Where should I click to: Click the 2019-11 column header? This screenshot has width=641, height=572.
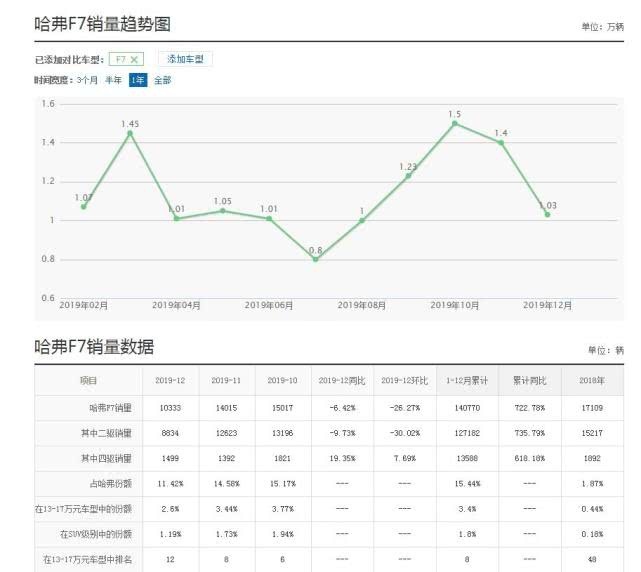pyautogui.click(x=226, y=381)
